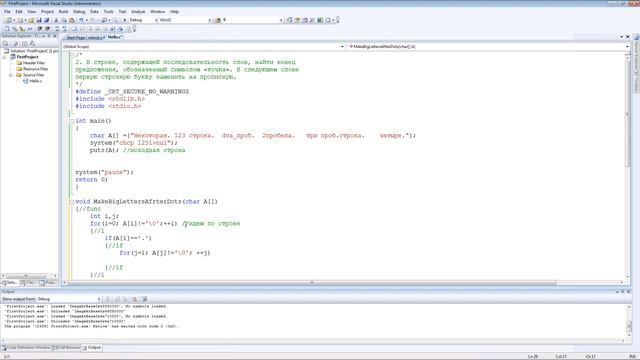Viewport: 640px width, 360px height.
Task: Click the 'Col 17' status bar entry
Action: pyautogui.click(x=561, y=356)
